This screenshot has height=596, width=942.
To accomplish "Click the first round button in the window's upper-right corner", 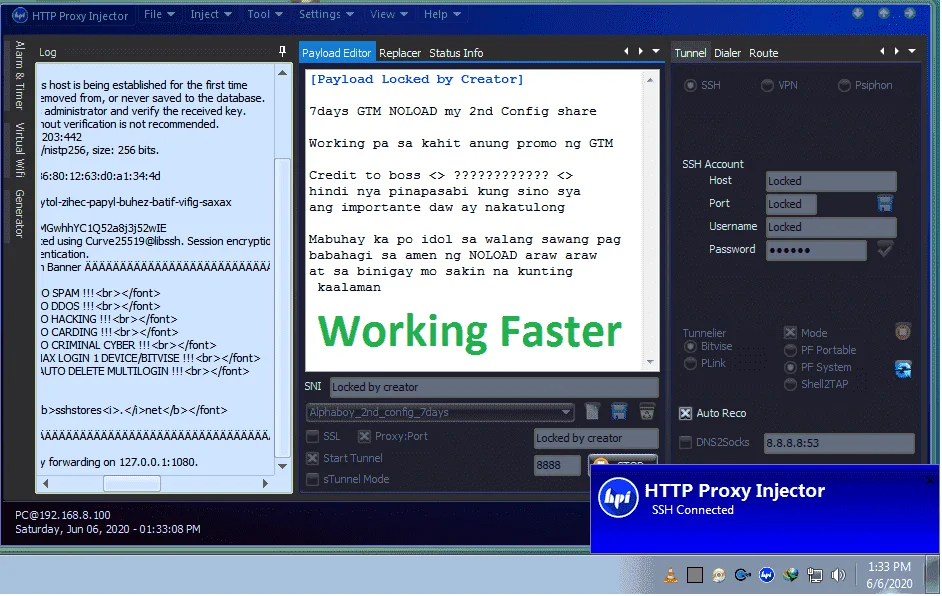I will click(x=857, y=13).
